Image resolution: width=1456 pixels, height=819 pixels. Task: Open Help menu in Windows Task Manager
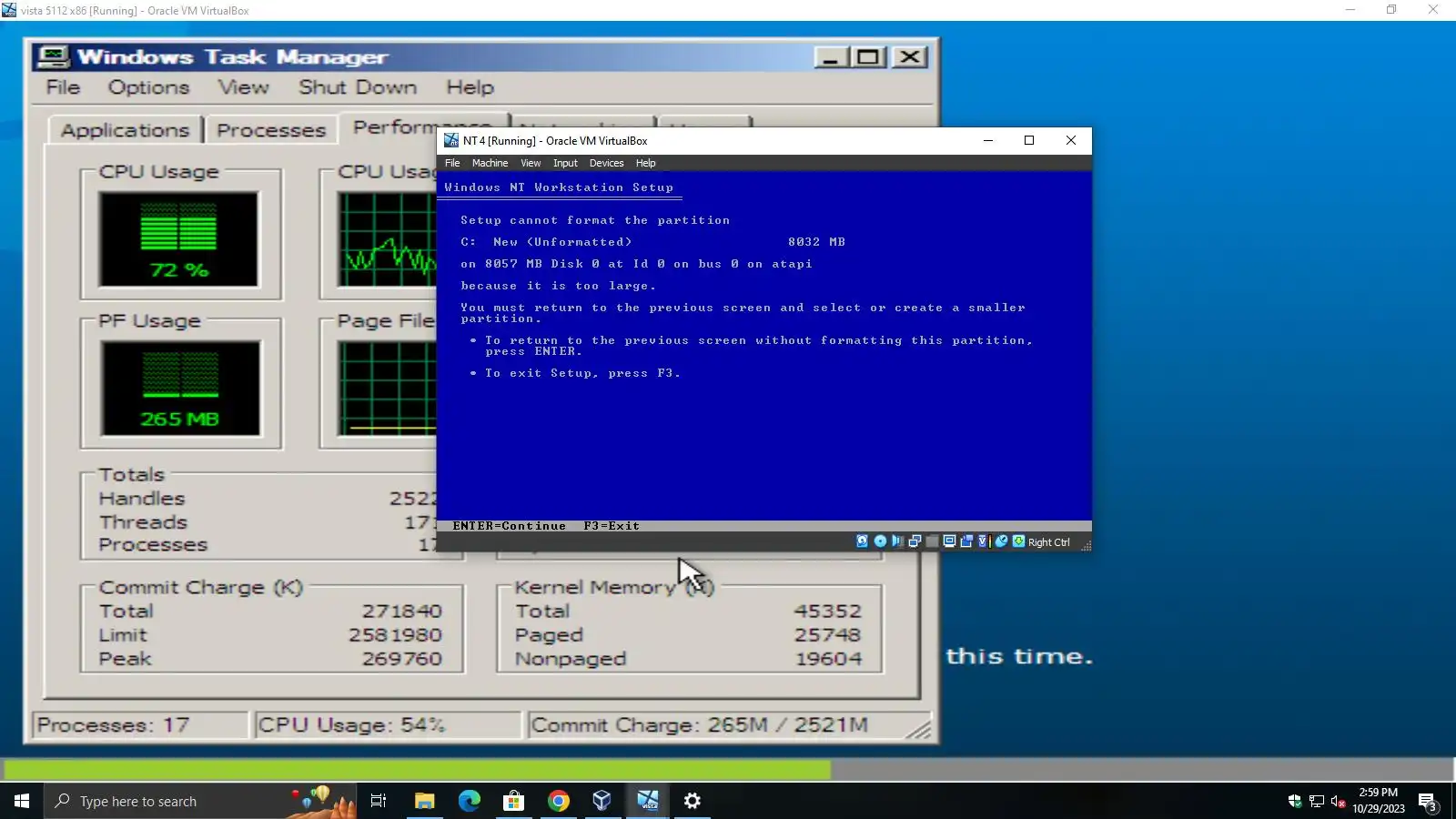[x=470, y=87]
